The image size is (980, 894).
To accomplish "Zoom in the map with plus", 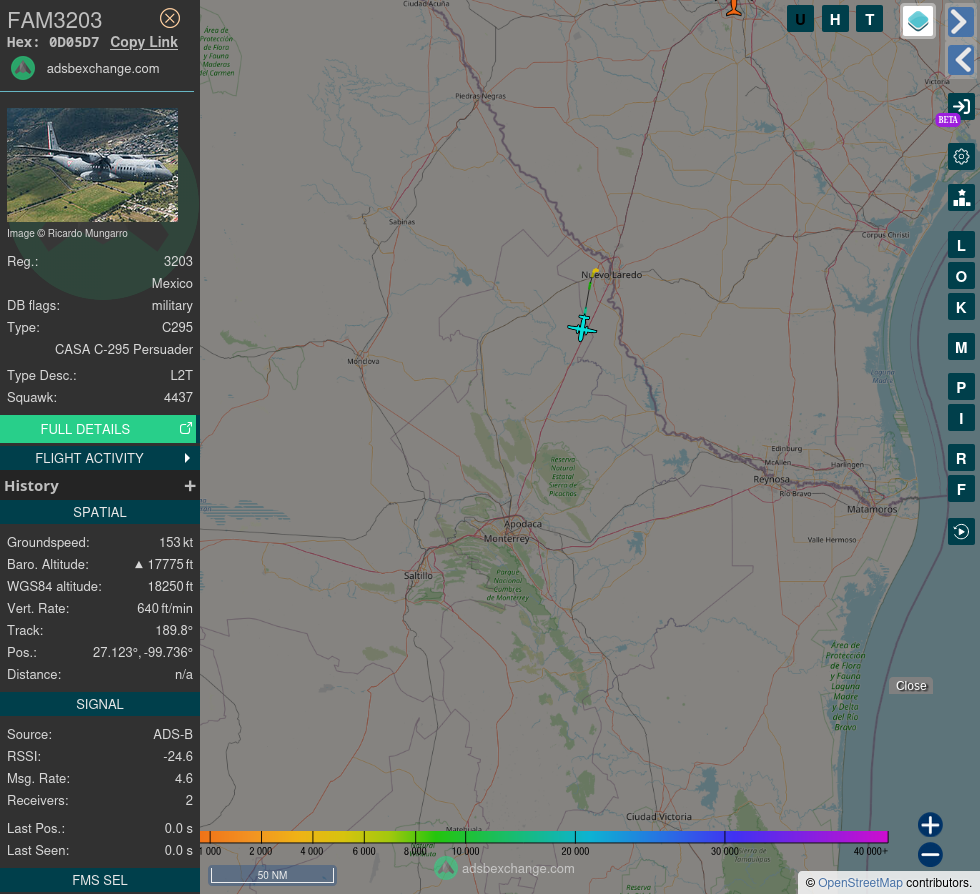I will pos(930,825).
